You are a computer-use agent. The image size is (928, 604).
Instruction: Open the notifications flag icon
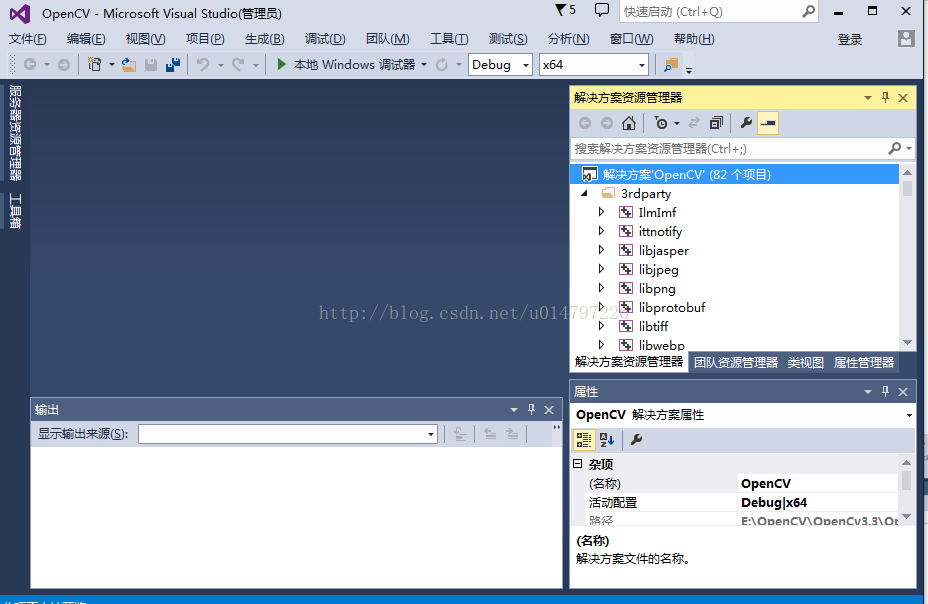pyautogui.click(x=560, y=10)
